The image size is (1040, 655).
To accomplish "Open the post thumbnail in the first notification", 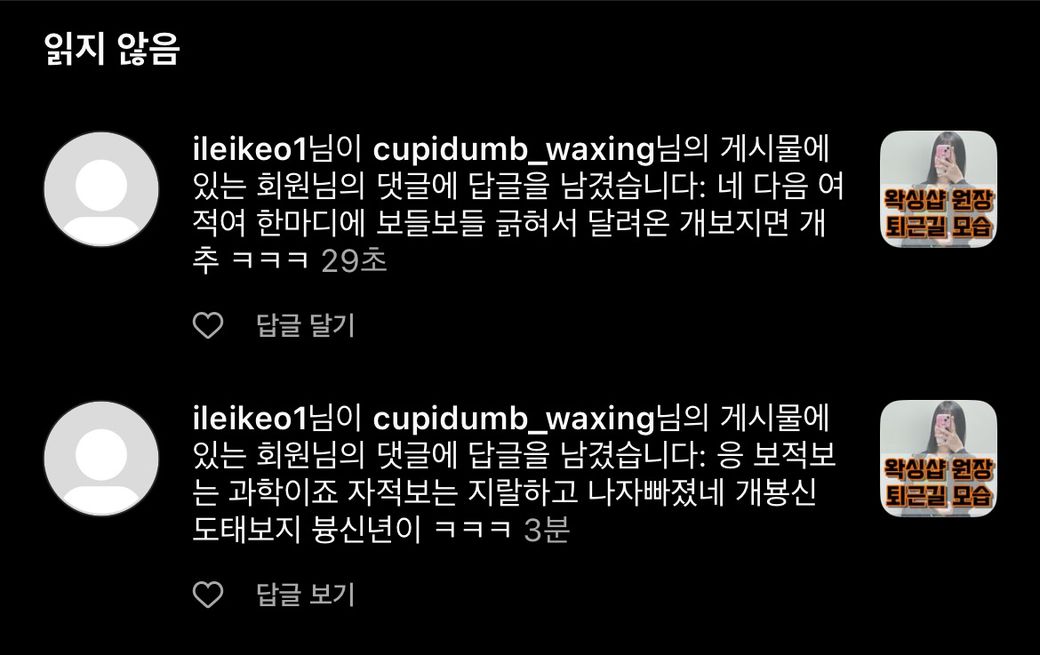I will pyautogui.click(x=938, y=189).
